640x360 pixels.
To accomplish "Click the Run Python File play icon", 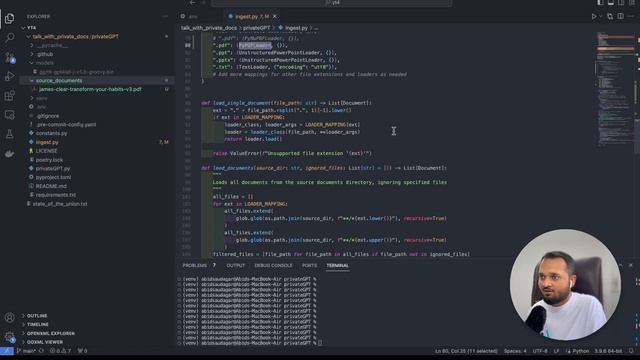I will coord(594,16).
